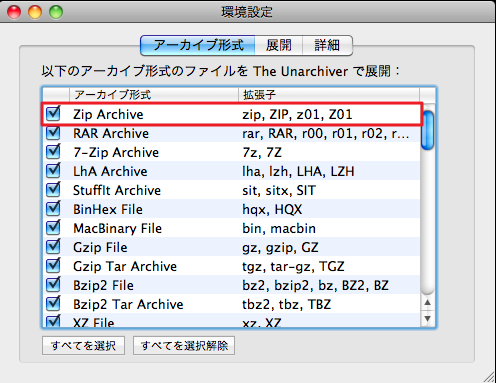Click the extensions cell 'lha, lzh, LHA, LZH'
The image size is (496, 383).
pyautogui.click(x=298, y=171)
